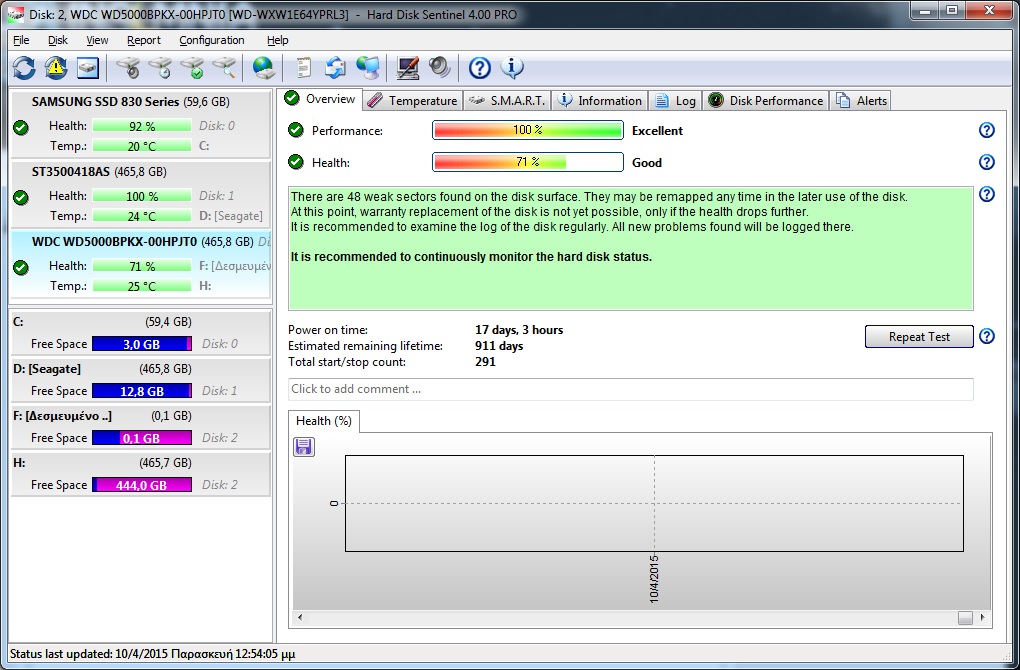This screenshot has width=1020, height=670.
Task: Click the help icon beside the Health Good row
Action: pyautogui.click(x=987, y=162)
